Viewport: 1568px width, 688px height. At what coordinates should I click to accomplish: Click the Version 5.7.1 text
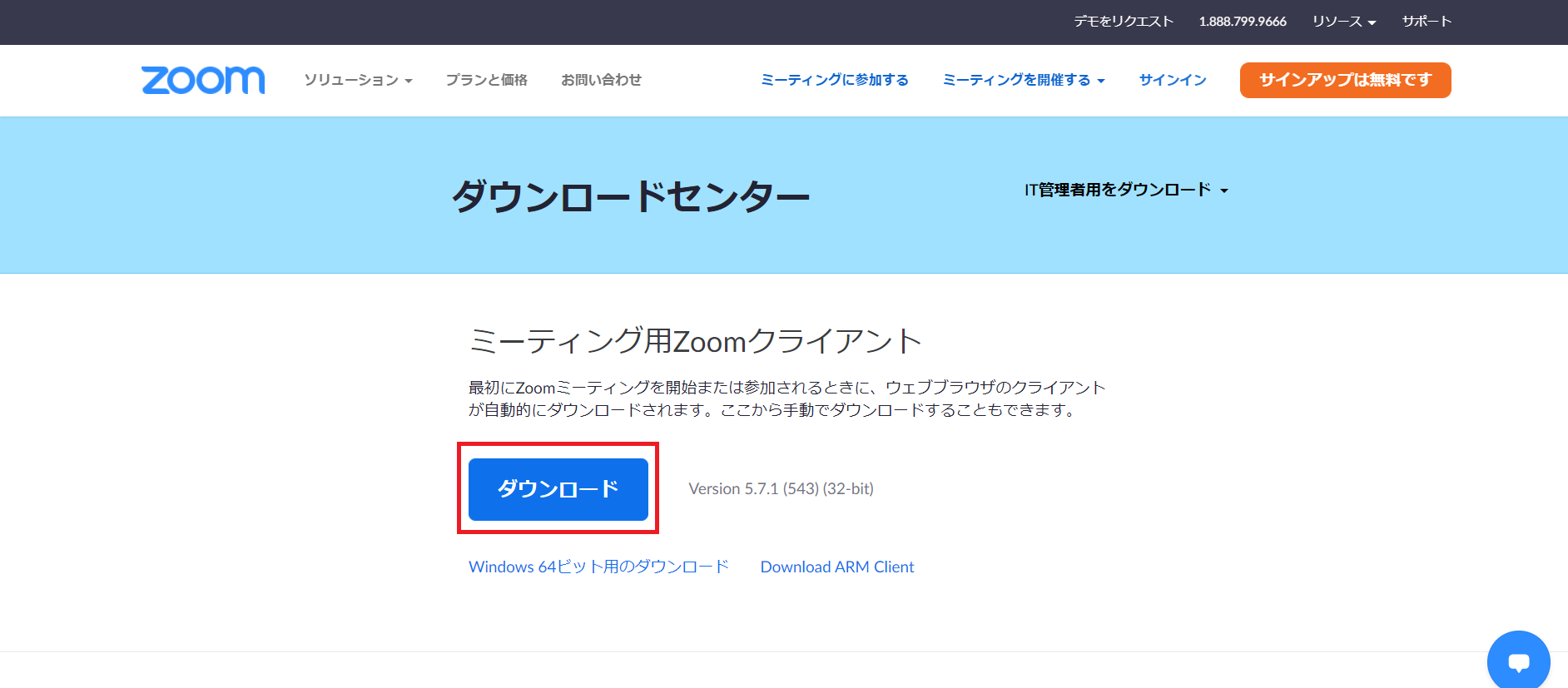(781, 489)
